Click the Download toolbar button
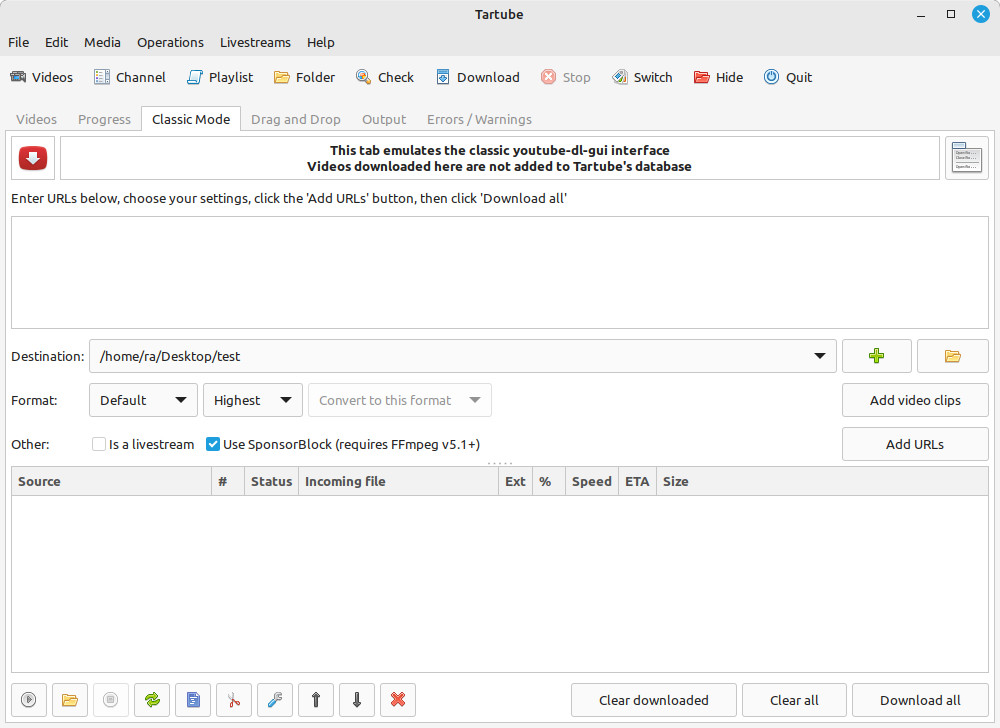The image size is (1000, 728). click(477, 77)
